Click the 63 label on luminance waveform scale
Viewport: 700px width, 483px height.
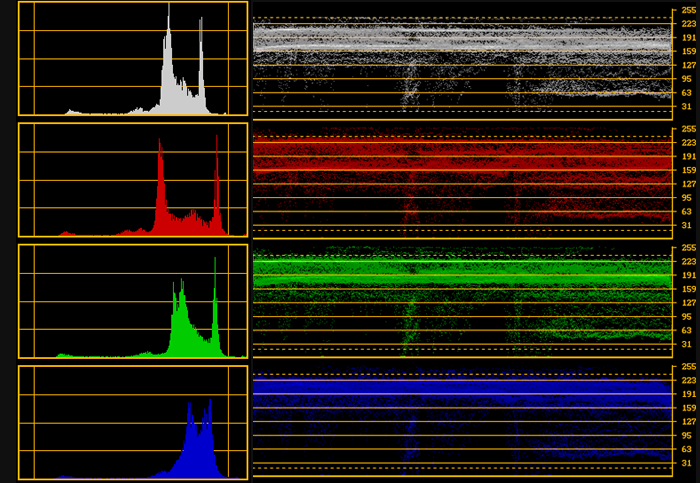[687, 93]
